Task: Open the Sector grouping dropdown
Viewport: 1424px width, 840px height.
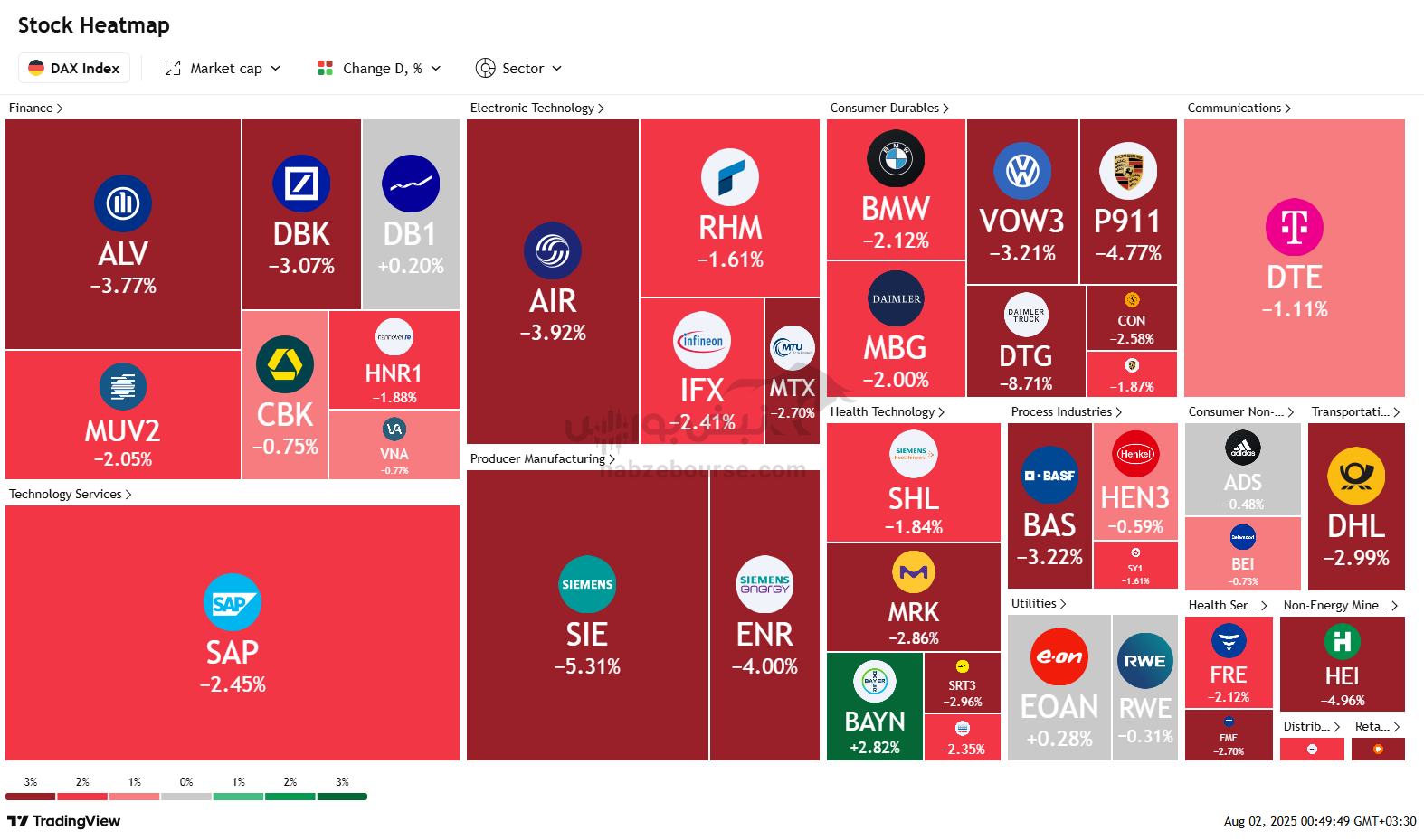Action: (518, 68)
